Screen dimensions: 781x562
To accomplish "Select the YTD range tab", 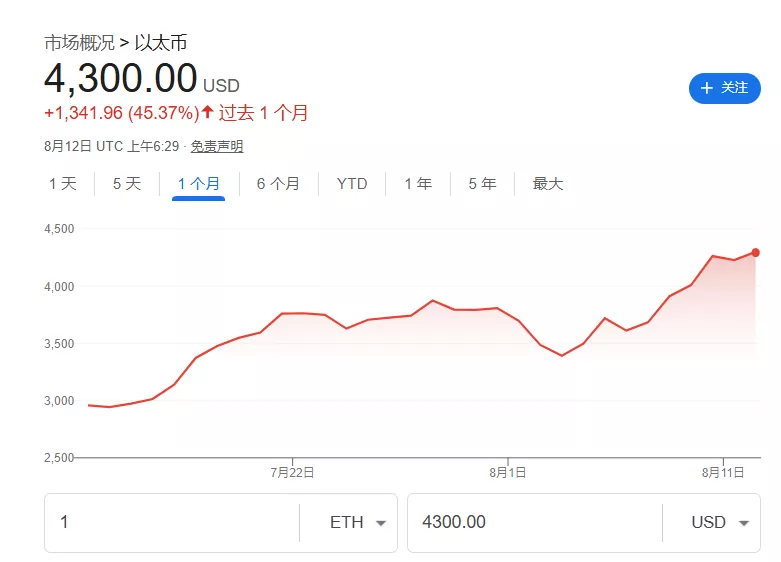I will (x=352, y=184).
